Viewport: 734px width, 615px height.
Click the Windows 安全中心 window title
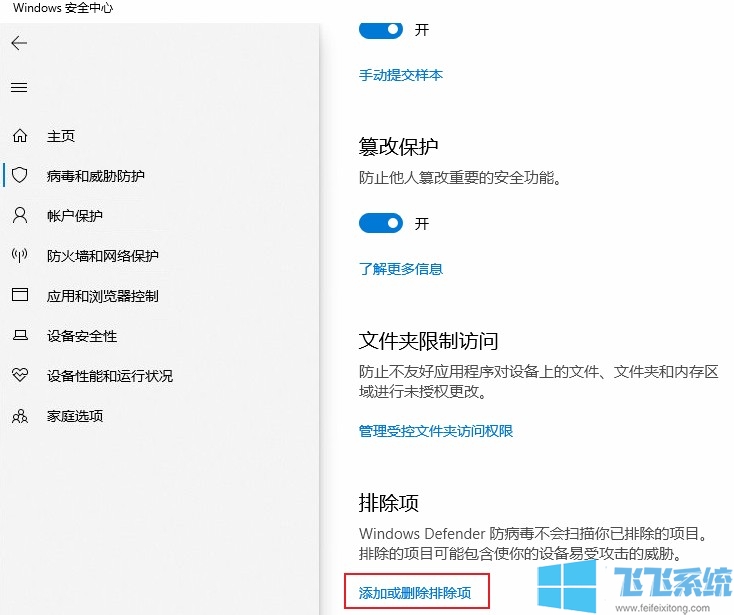point(63,7)
